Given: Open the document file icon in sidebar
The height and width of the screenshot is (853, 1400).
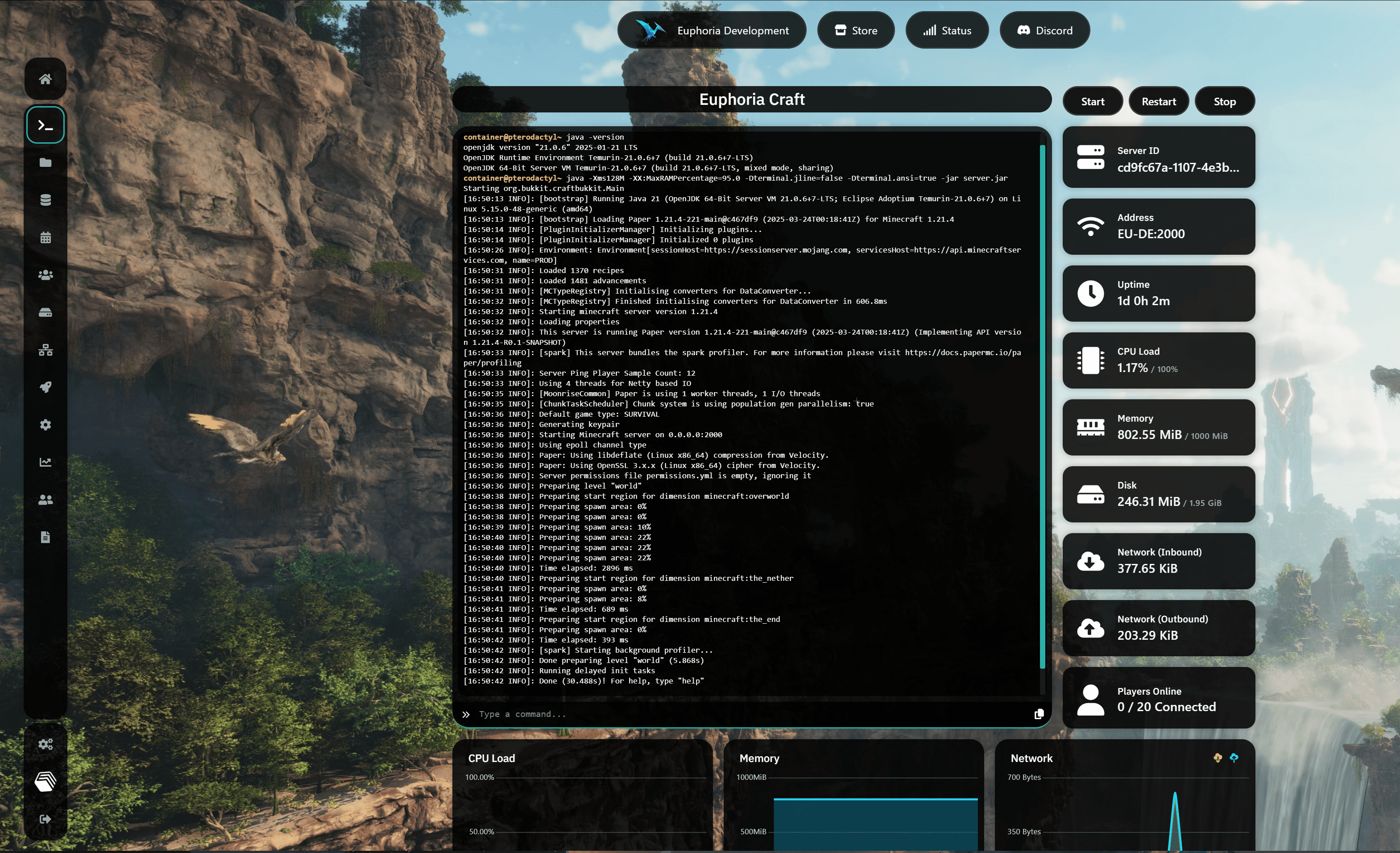Looking at the screenshot, I should pyautogui.click(x=46, y=537).
